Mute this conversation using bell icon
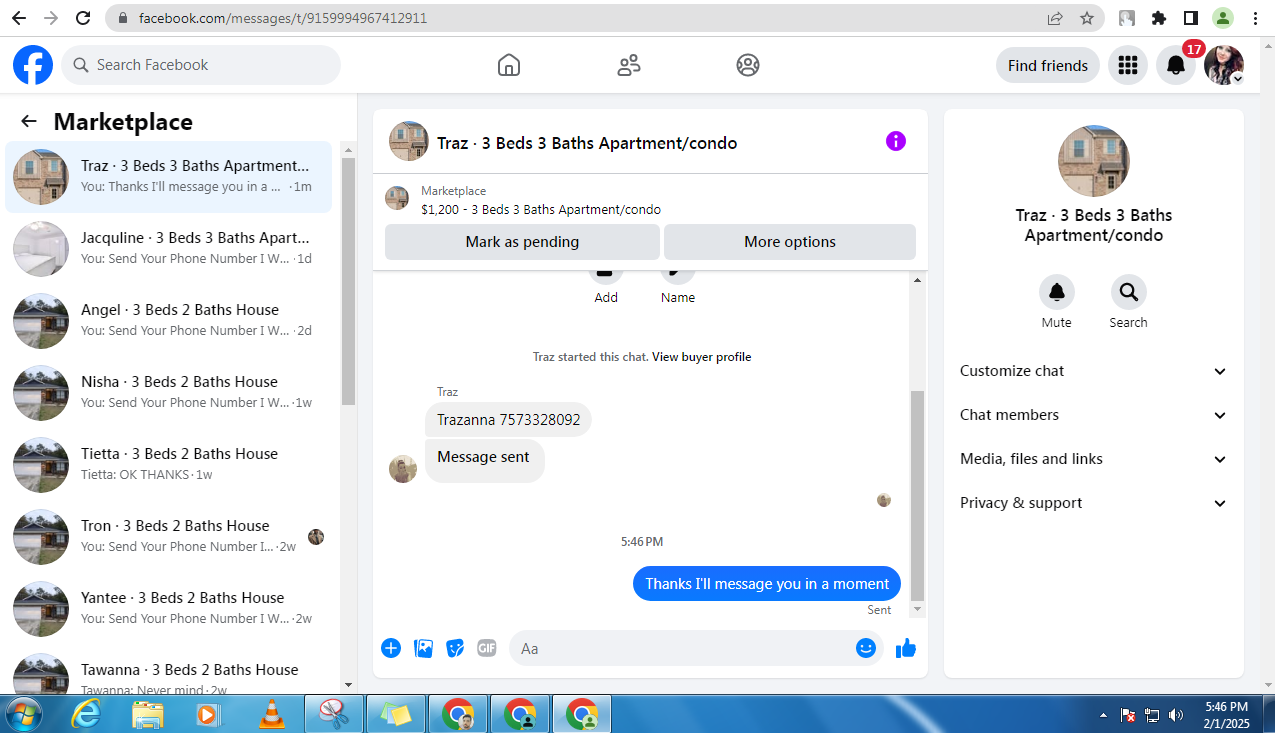Image resolution: width=1275 pixels, height=733 pixels. click(1057, 292)
